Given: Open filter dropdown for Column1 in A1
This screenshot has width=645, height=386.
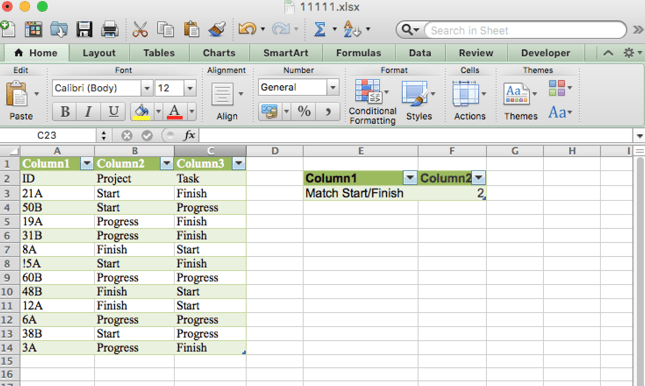Looking at the screenshot, I should tap(86, 163).
